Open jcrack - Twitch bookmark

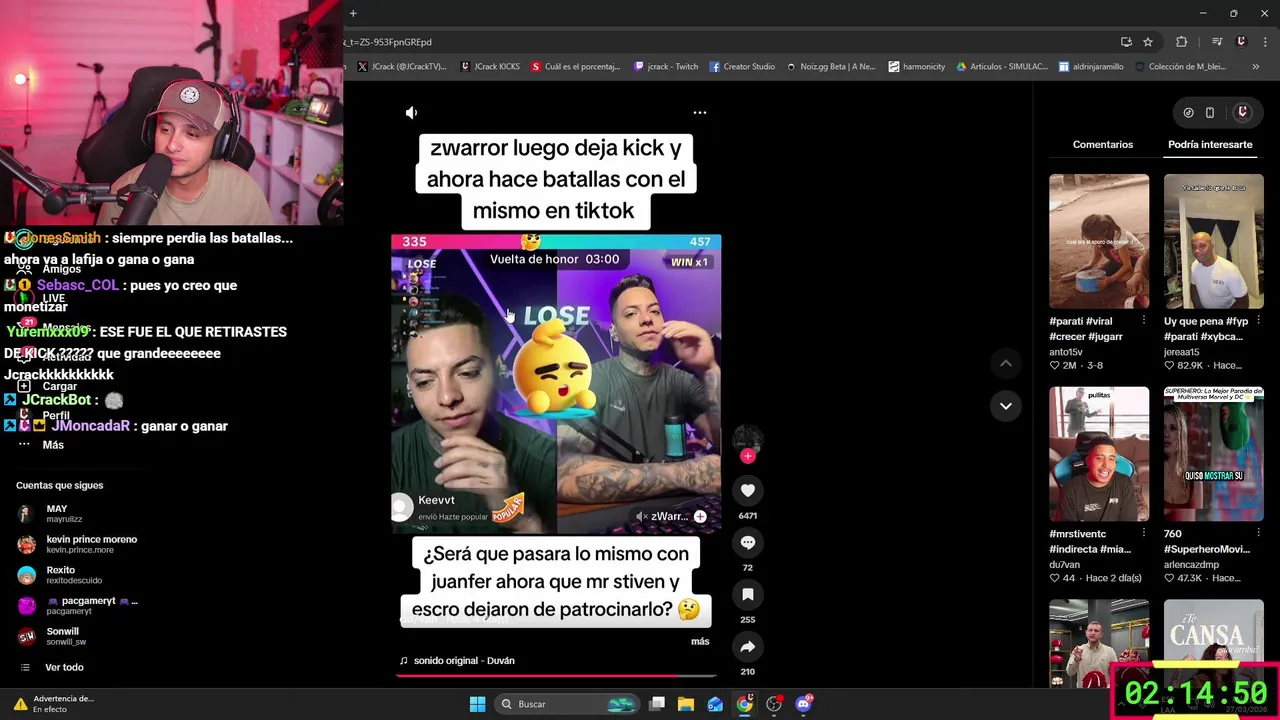tap(666, 67)
